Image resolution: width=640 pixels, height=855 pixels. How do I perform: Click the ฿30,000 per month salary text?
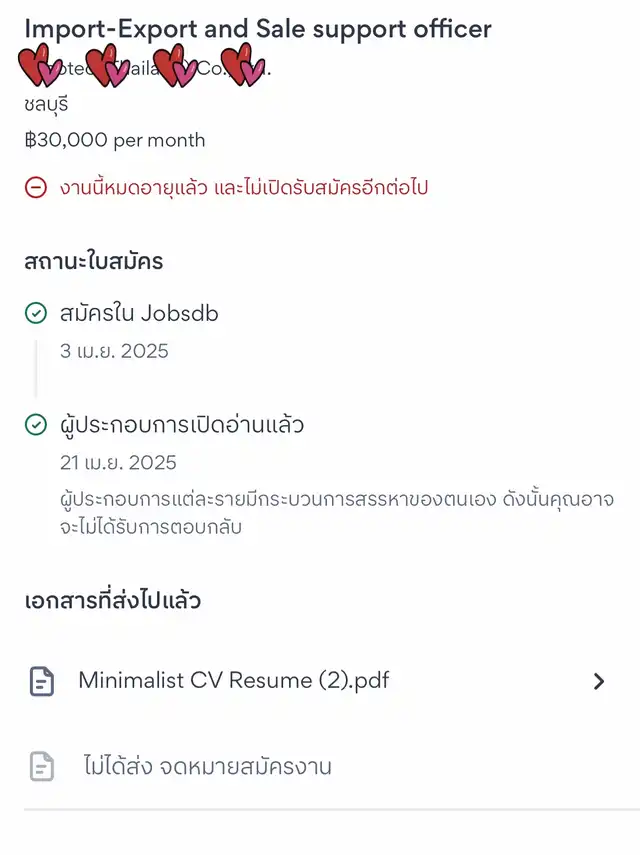(115, 140)
